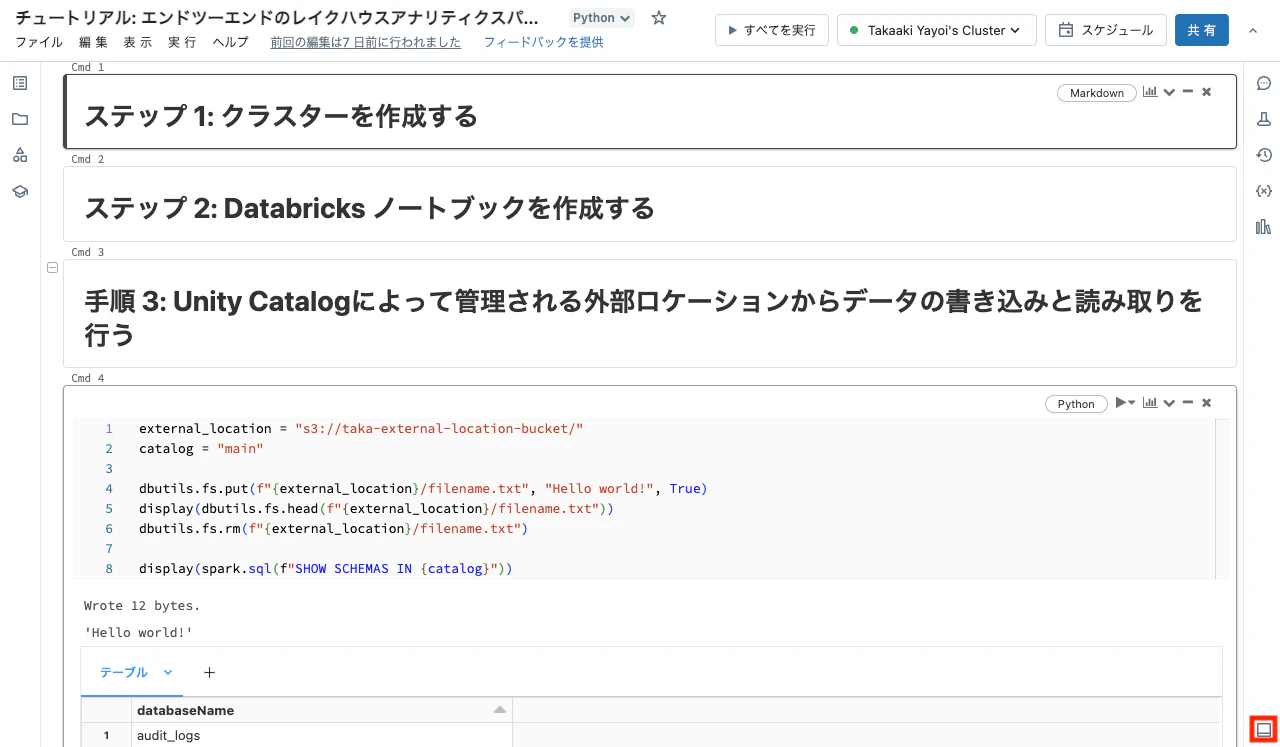Click the Cmd 1 cell label
This screenshot has width=1280, height=747.
click(x=88, y=67)
